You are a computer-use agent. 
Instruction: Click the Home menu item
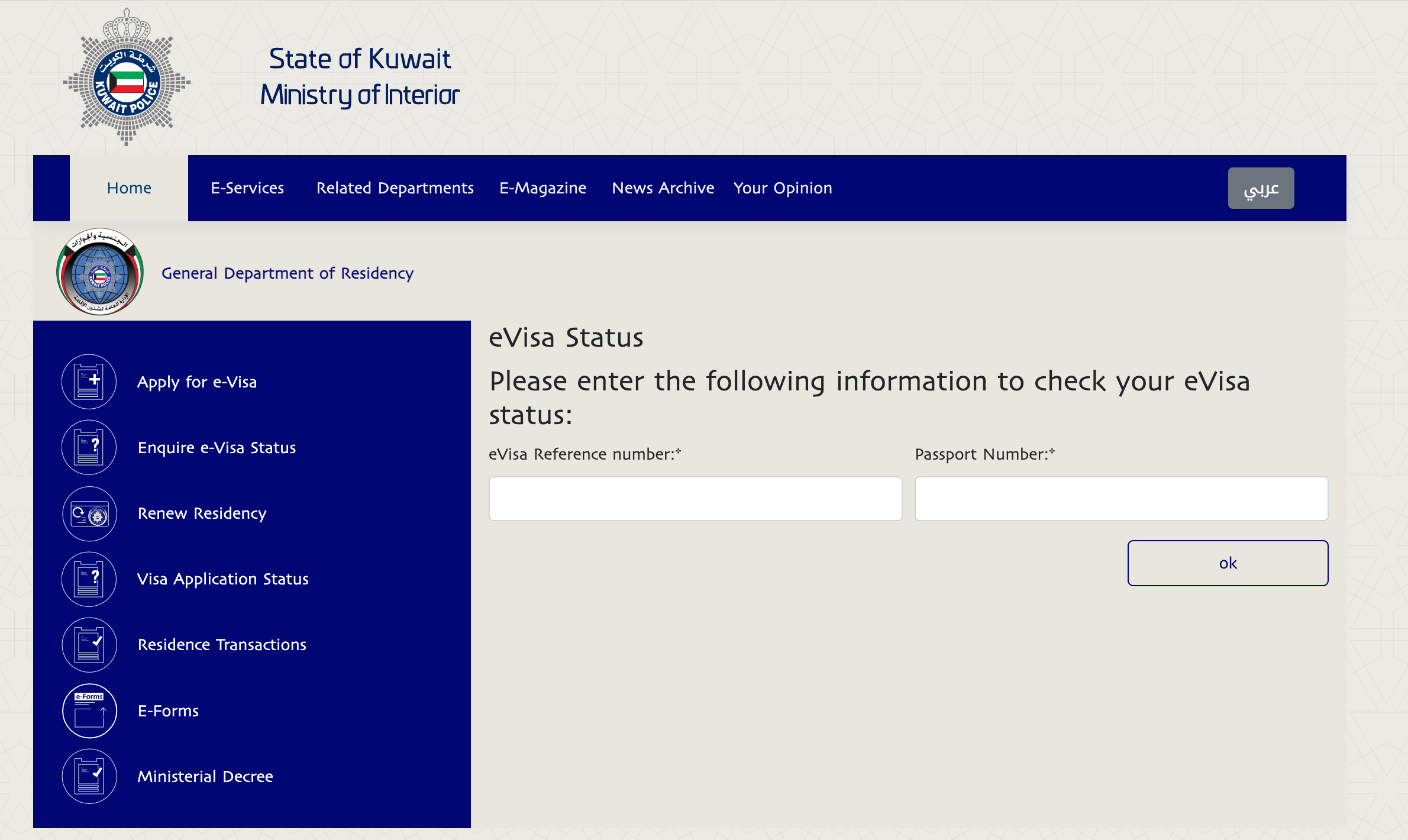click(x=128, y=187)
